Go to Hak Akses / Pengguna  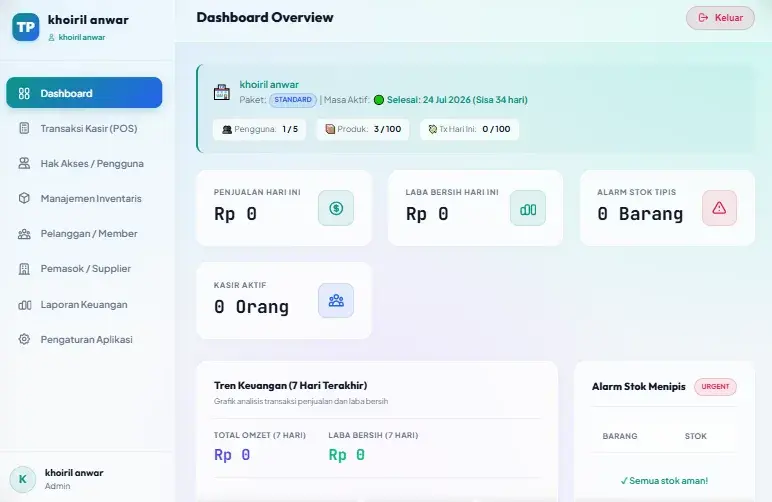84,163
